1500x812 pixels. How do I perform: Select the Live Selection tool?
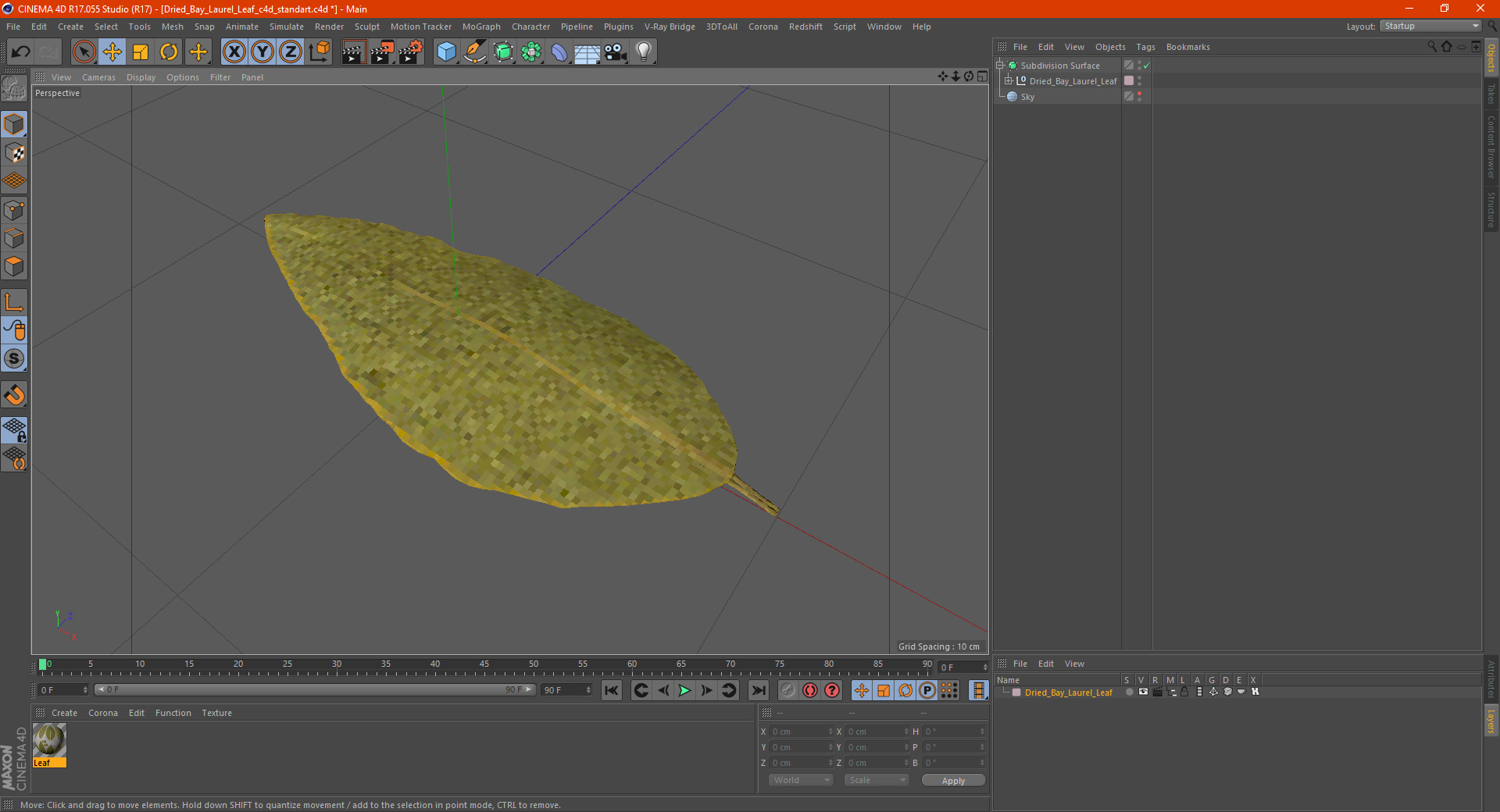pos(84,52)
